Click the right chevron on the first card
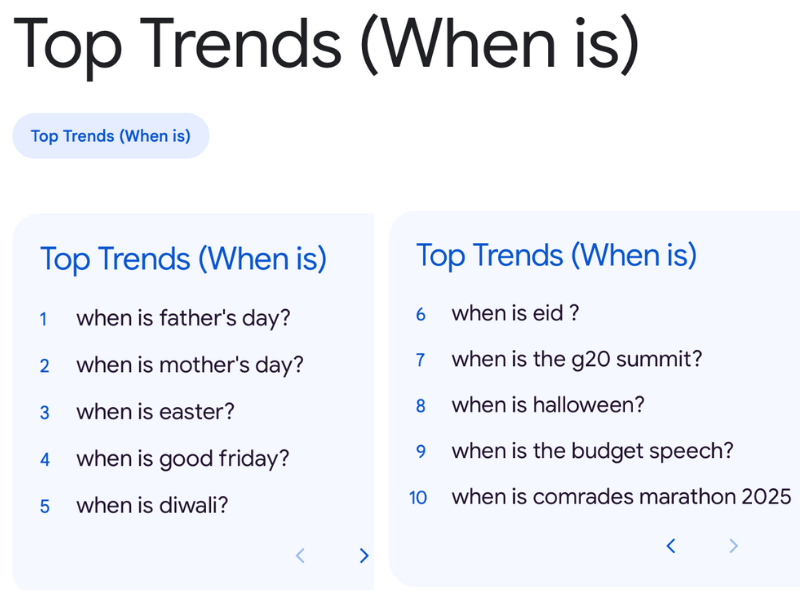800x600 pixels. [x=364, y=556]
